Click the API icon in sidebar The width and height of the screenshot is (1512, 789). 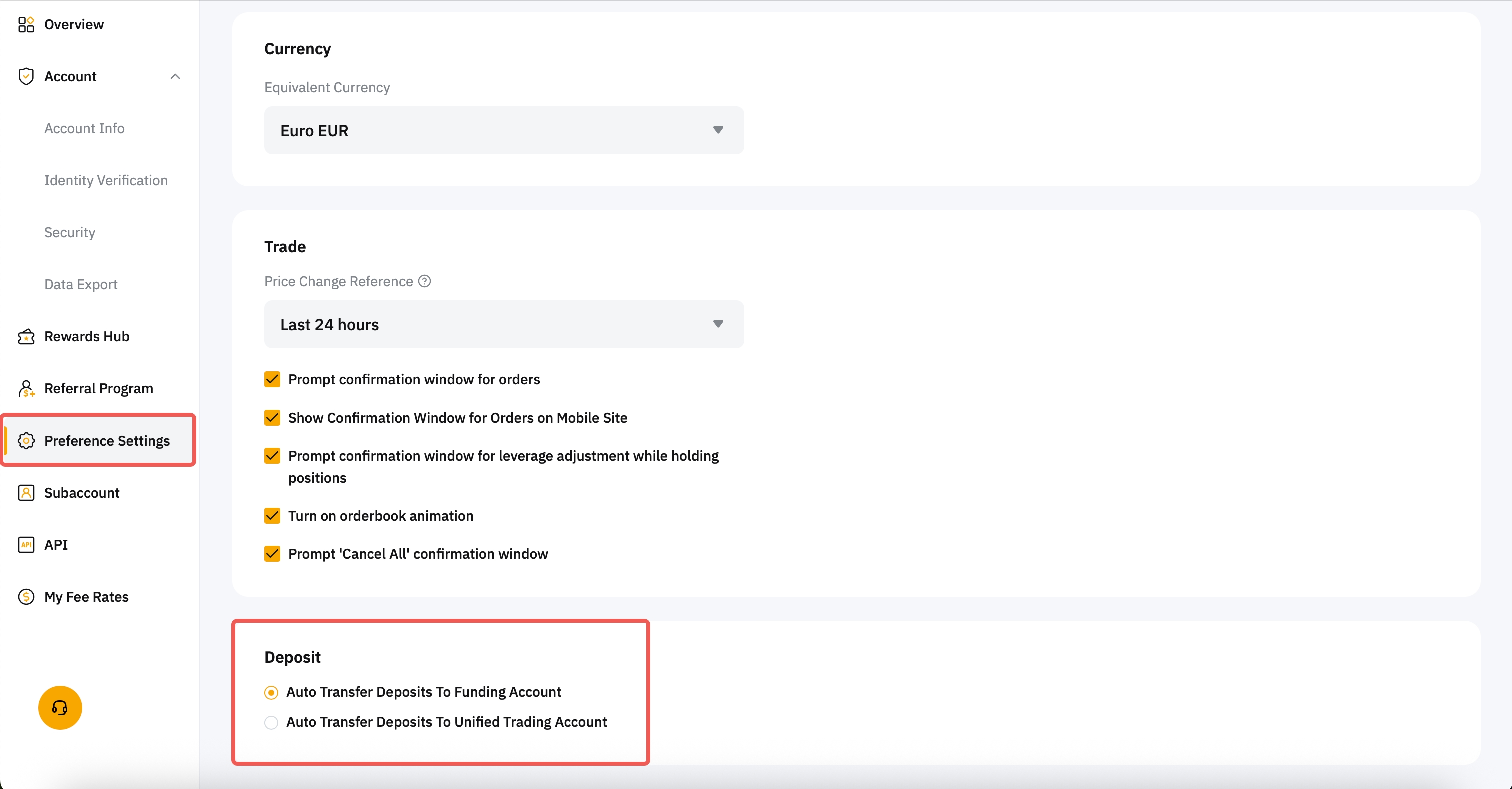click(26, 545)
